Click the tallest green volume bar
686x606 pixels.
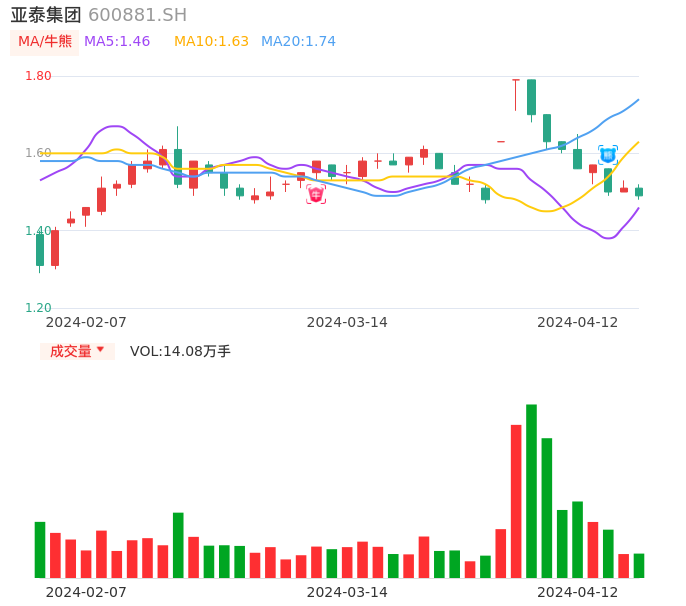[x=531, y=490]
